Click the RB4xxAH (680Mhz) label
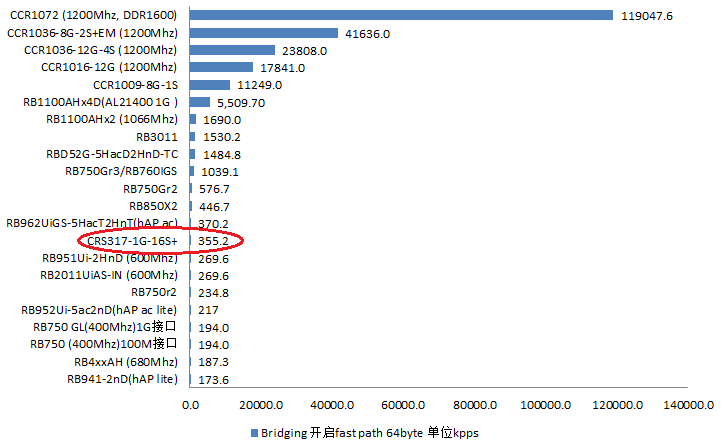 click(125, 362)
